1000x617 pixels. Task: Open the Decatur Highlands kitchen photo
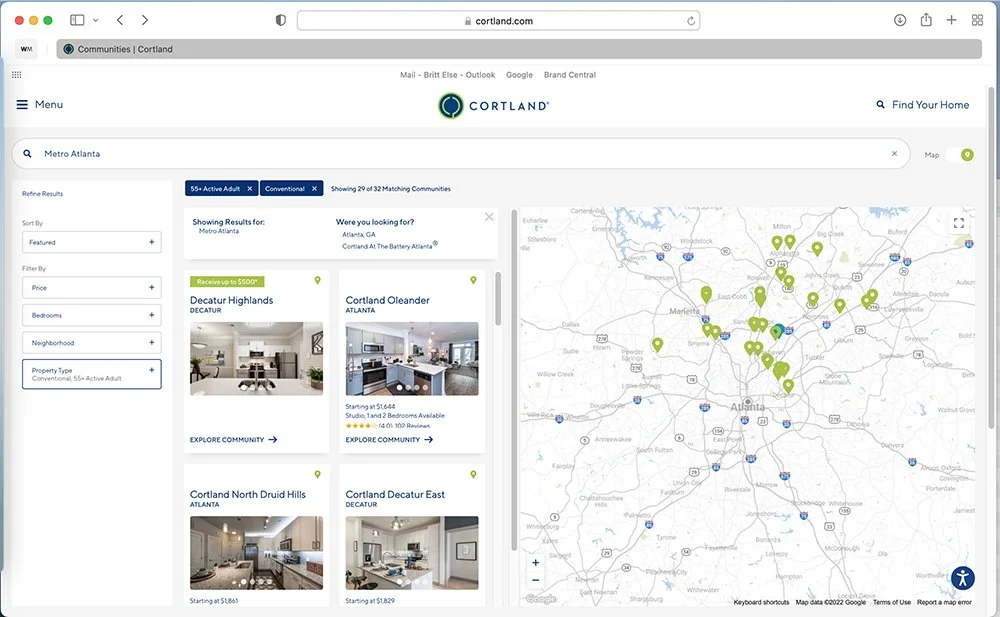[x=256, y=359]
